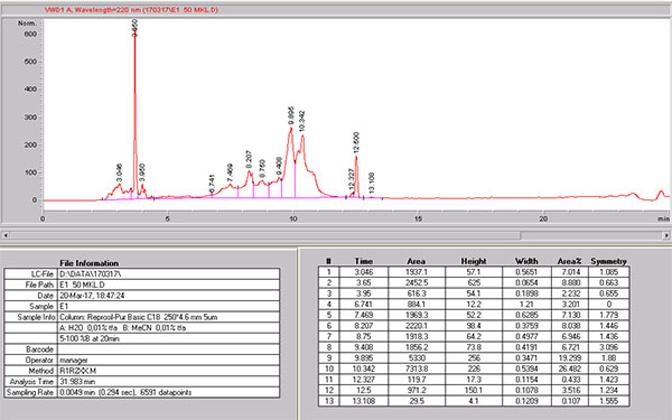672x420 pixels.
Task: Click the Time cell 8.75 in the table
Action: pyautogui.click(x=363, y=336)
